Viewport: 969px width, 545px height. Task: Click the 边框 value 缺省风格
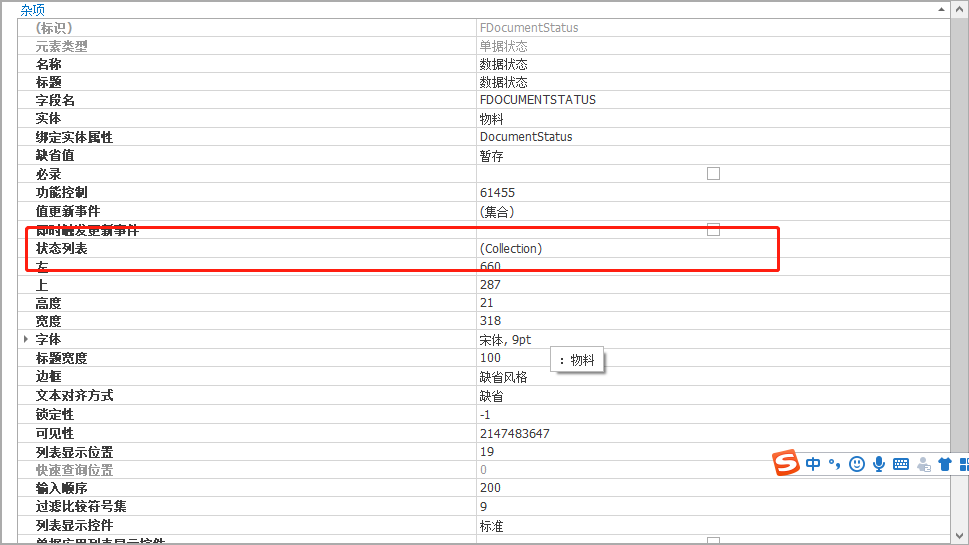point(504,377)
